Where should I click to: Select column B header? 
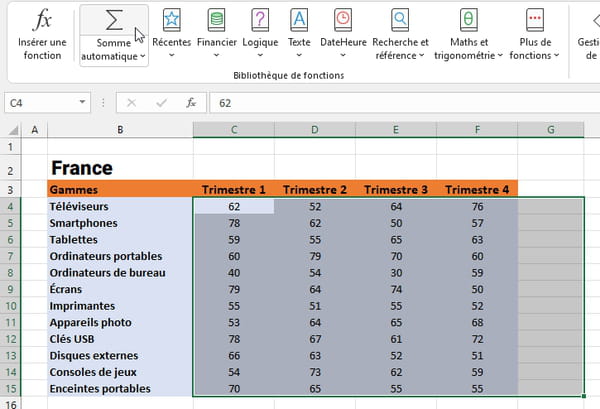click(x=120, y=130)
